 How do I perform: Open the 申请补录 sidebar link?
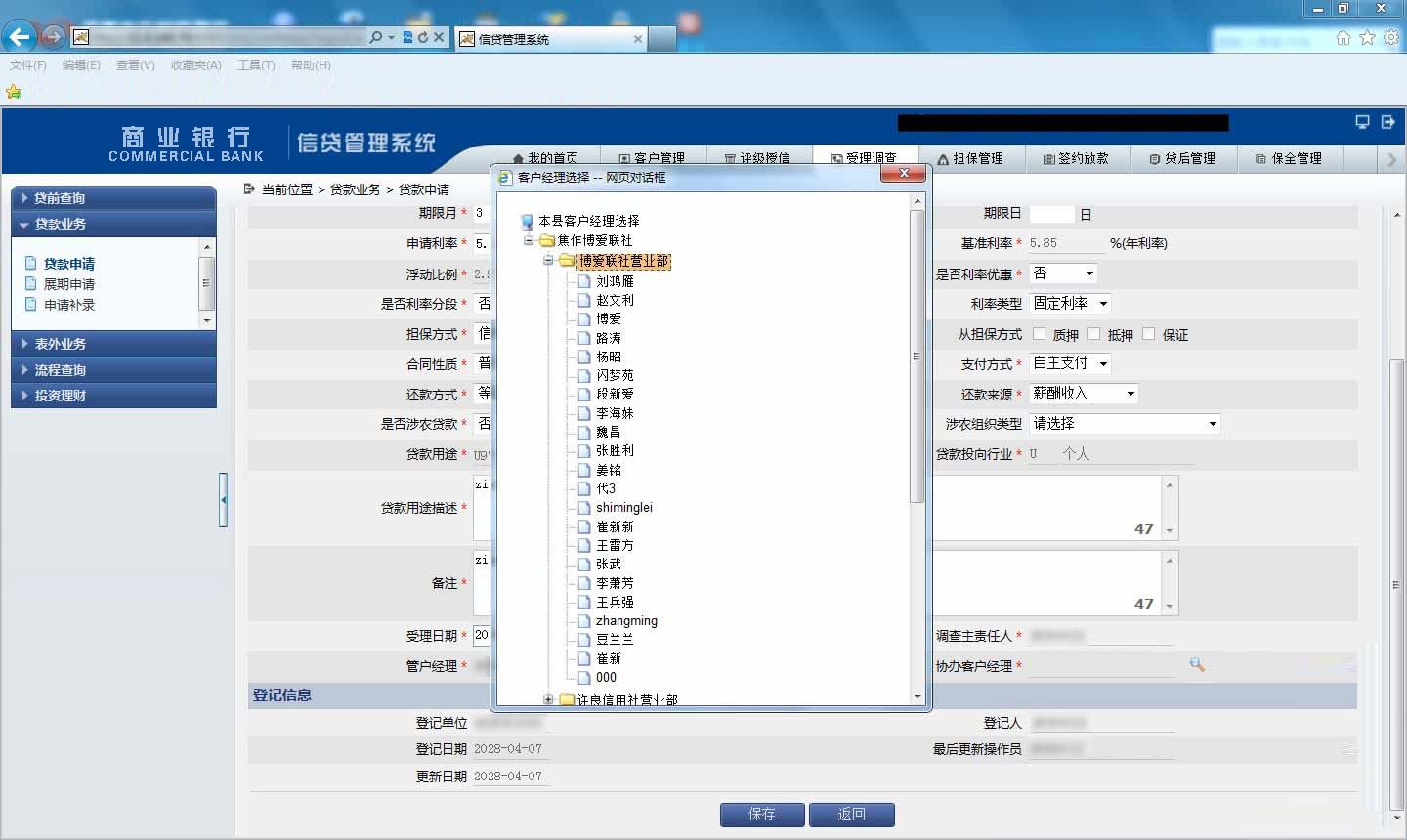pyautogui.click(x=69, y=305)
